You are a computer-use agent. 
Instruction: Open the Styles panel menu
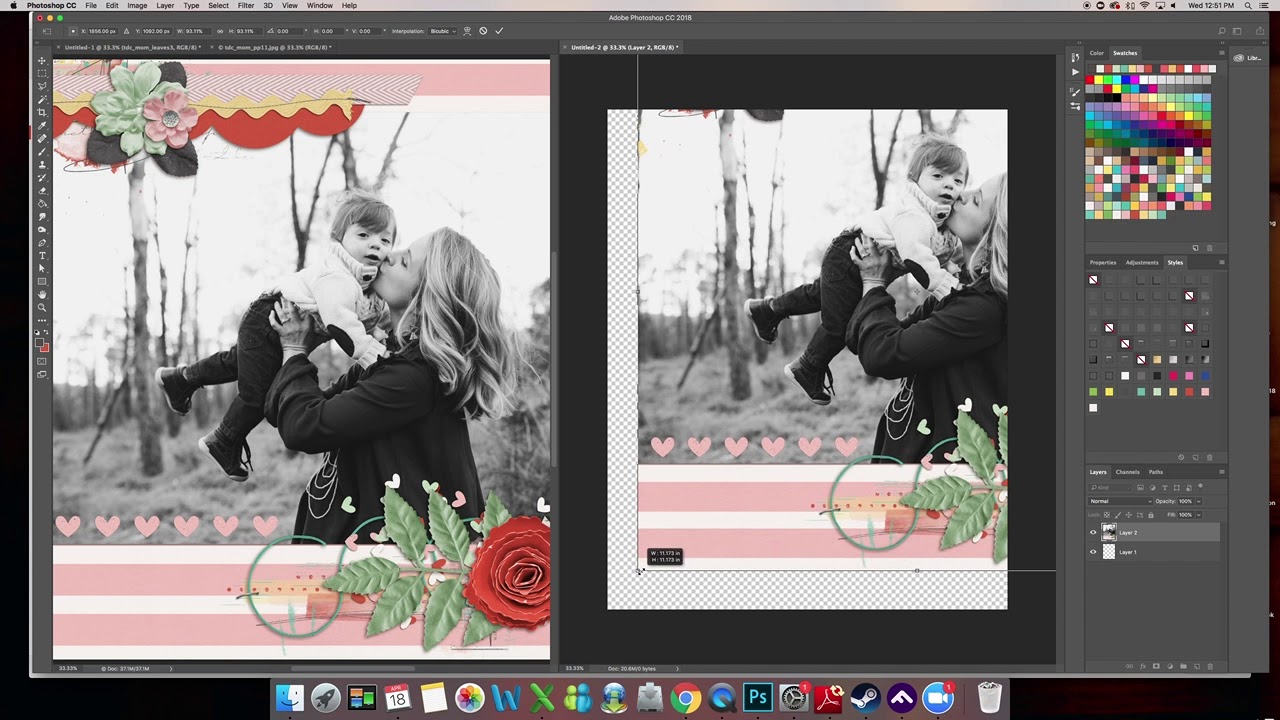(1222, 263)
